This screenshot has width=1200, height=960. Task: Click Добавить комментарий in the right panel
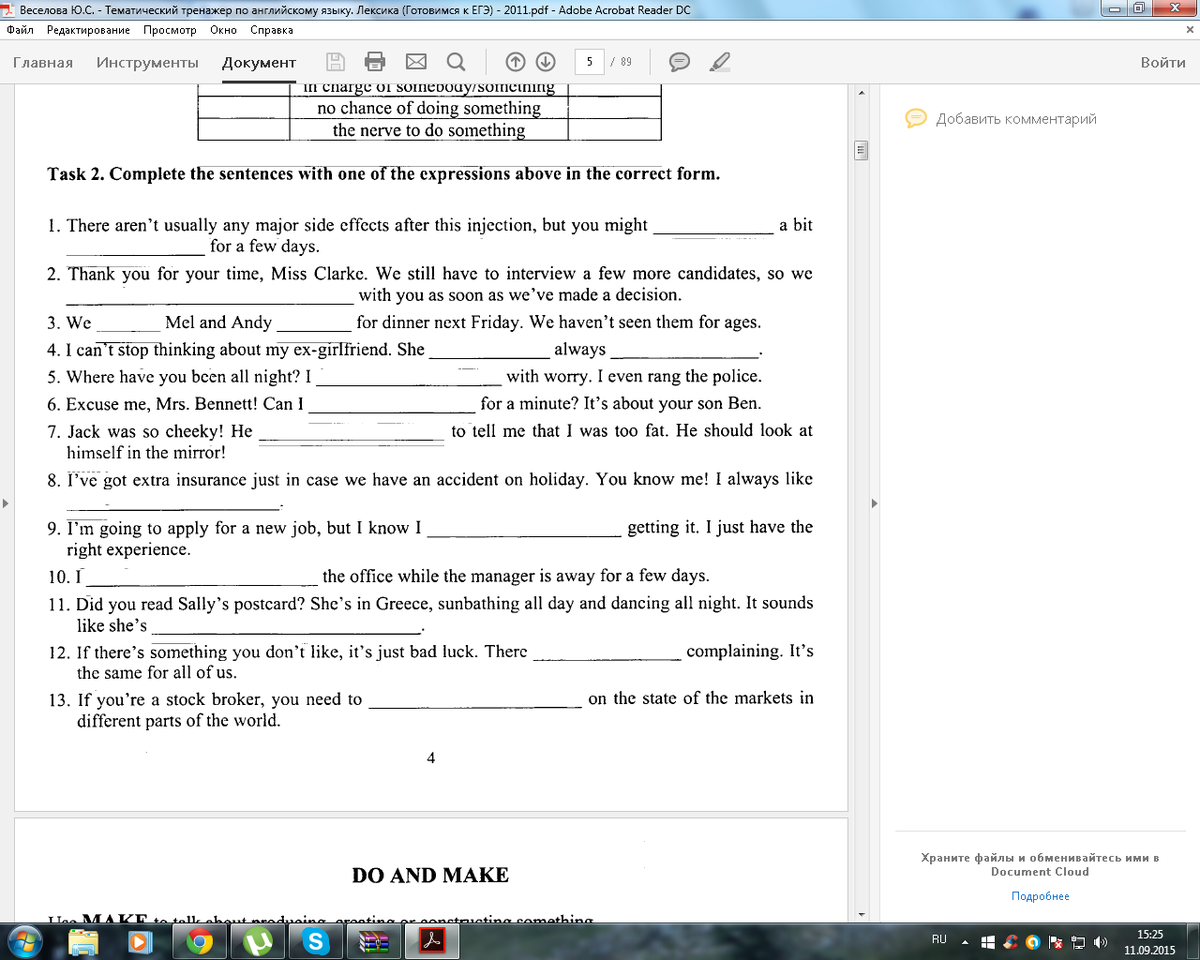click(1015, 119)
